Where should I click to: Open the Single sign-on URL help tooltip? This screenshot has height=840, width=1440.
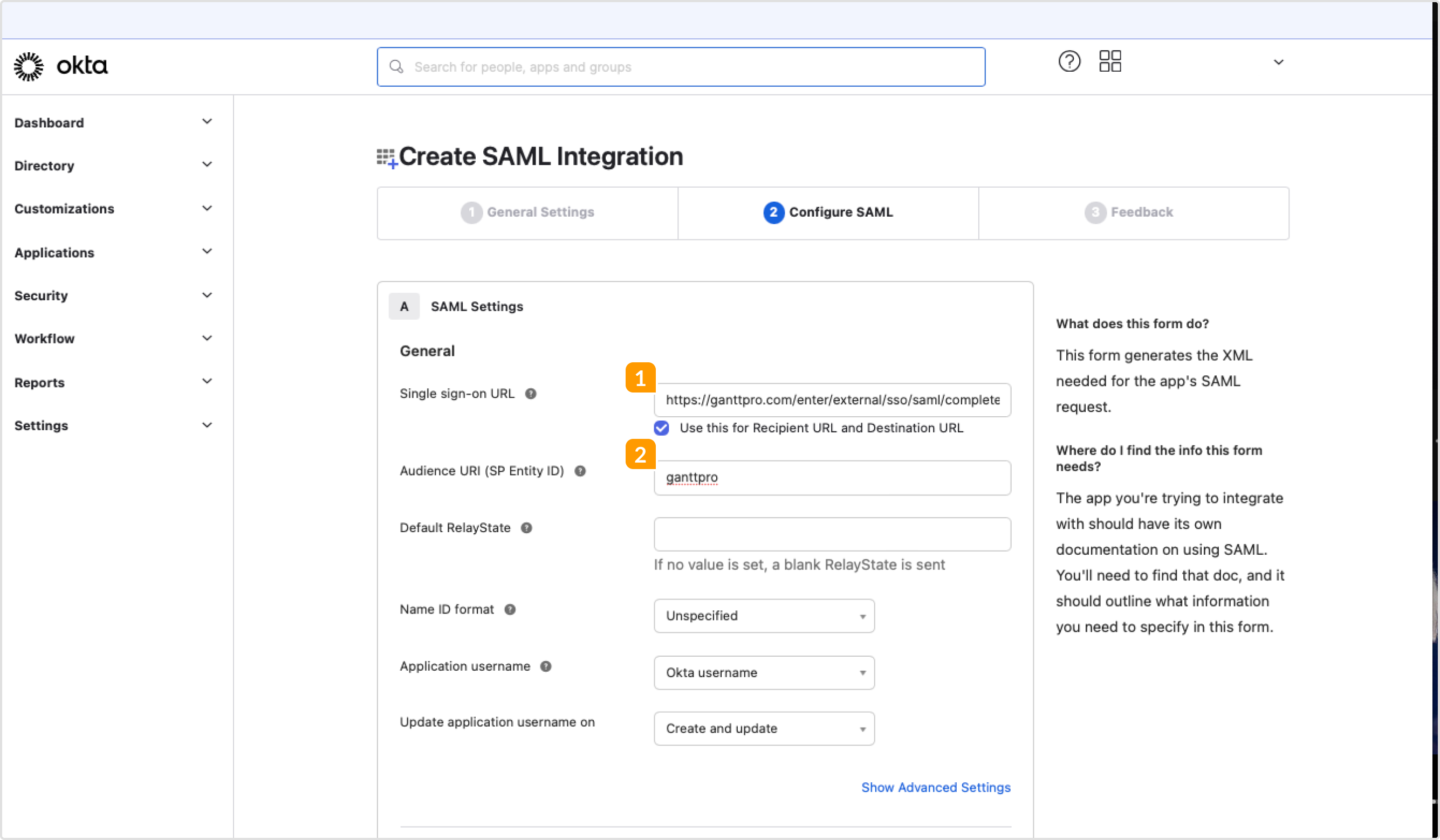click(531, 393)
